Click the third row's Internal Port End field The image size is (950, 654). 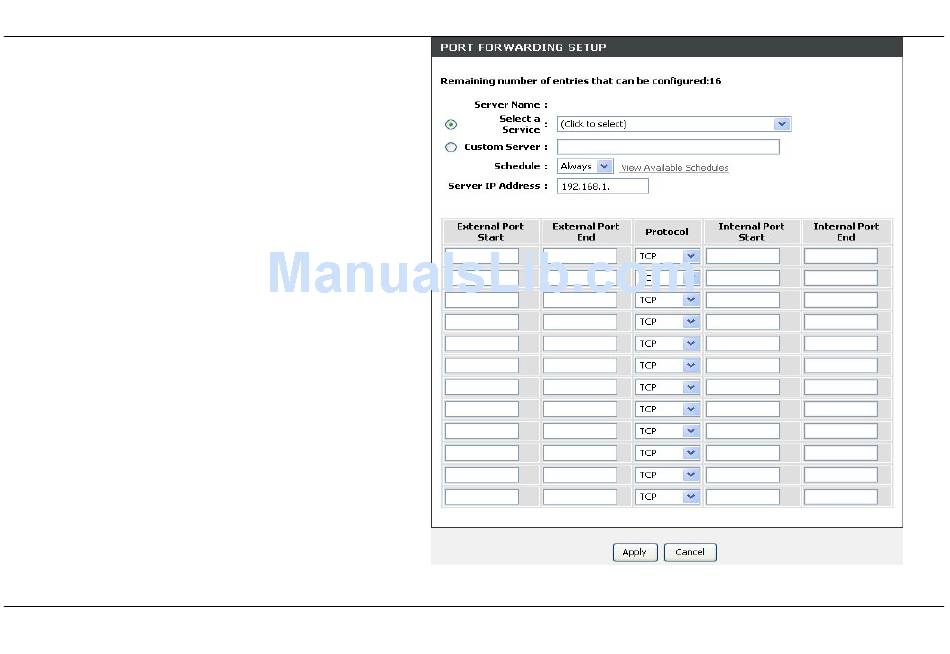point(841,300)
